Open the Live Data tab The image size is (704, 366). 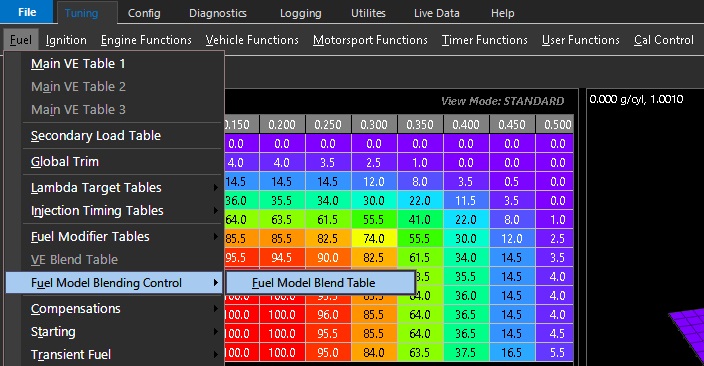pyautogui.click(x=436, y=13)
